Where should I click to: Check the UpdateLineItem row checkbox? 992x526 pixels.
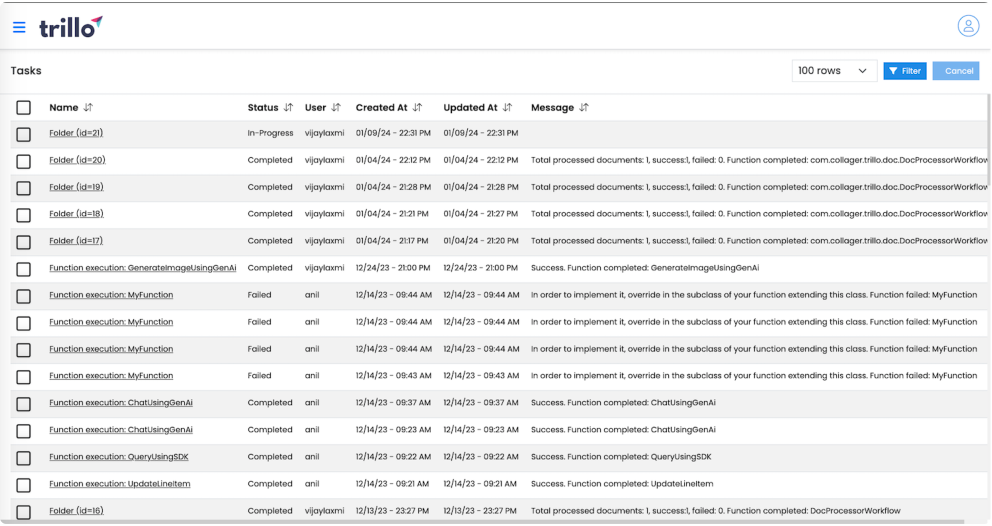(x=23, y=485)
